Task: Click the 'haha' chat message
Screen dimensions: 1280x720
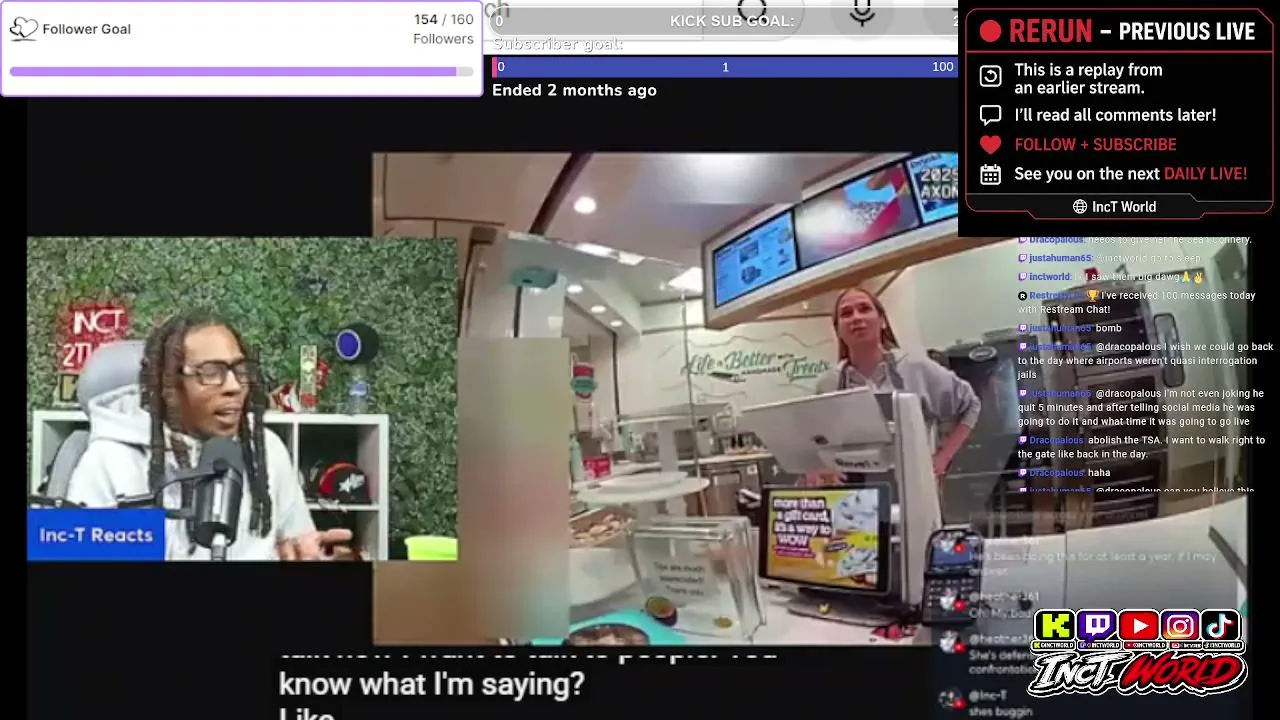Action: tap(1064, 472)
